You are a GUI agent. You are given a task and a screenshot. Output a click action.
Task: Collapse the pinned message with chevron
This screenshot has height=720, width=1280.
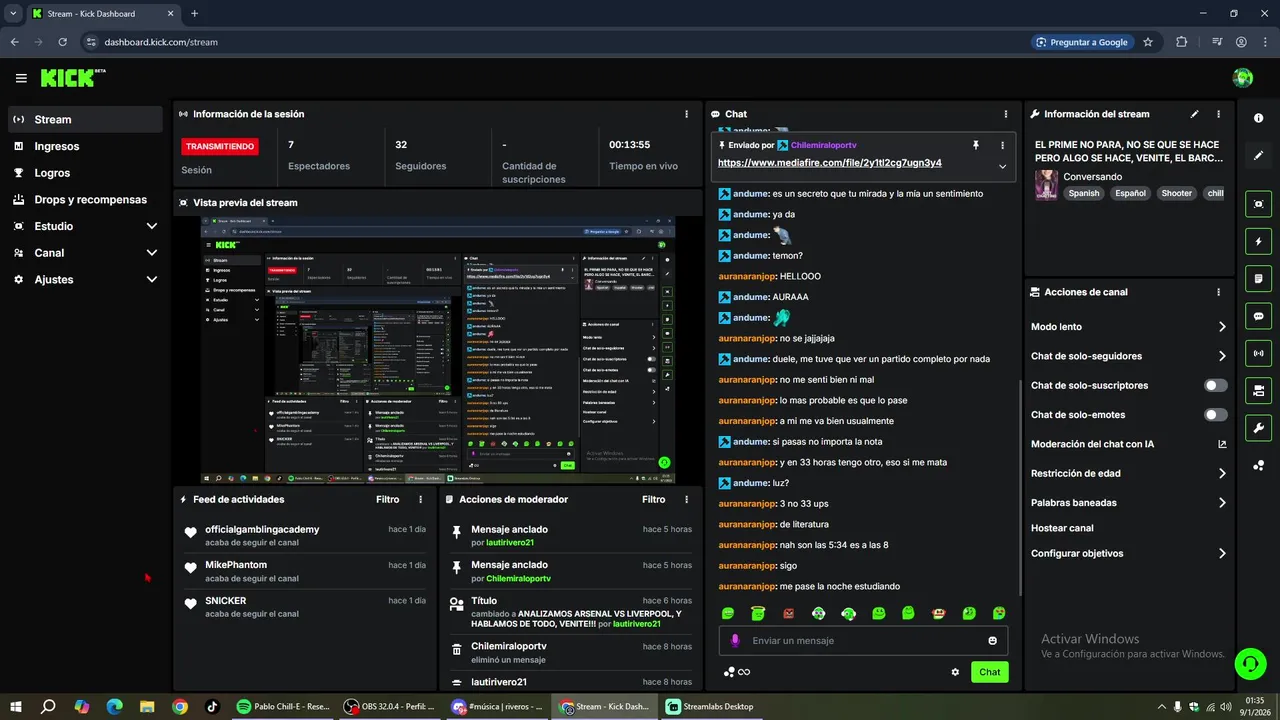tap(1003, 167)
